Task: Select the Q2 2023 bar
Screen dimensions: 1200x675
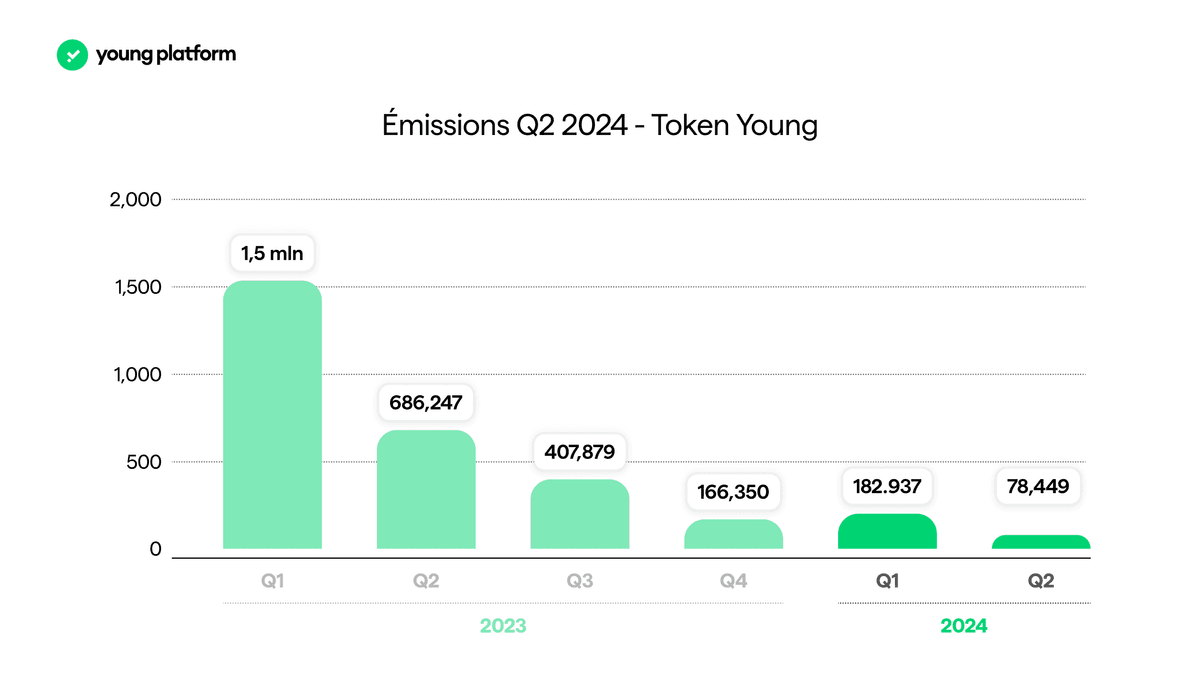Action: 426,490
